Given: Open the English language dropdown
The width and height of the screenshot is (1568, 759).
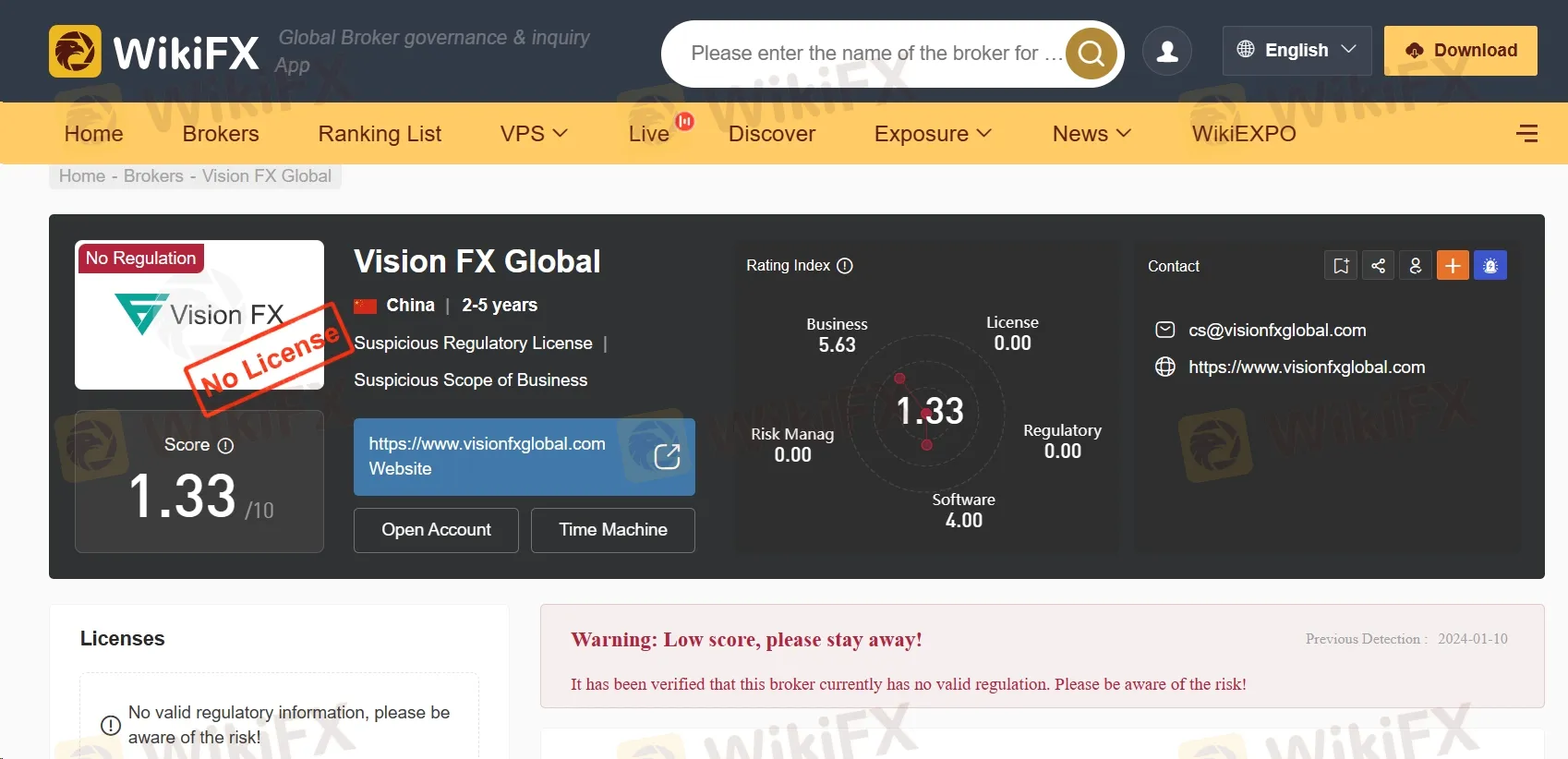Looking at the screenshot, I should [1297, 51].
